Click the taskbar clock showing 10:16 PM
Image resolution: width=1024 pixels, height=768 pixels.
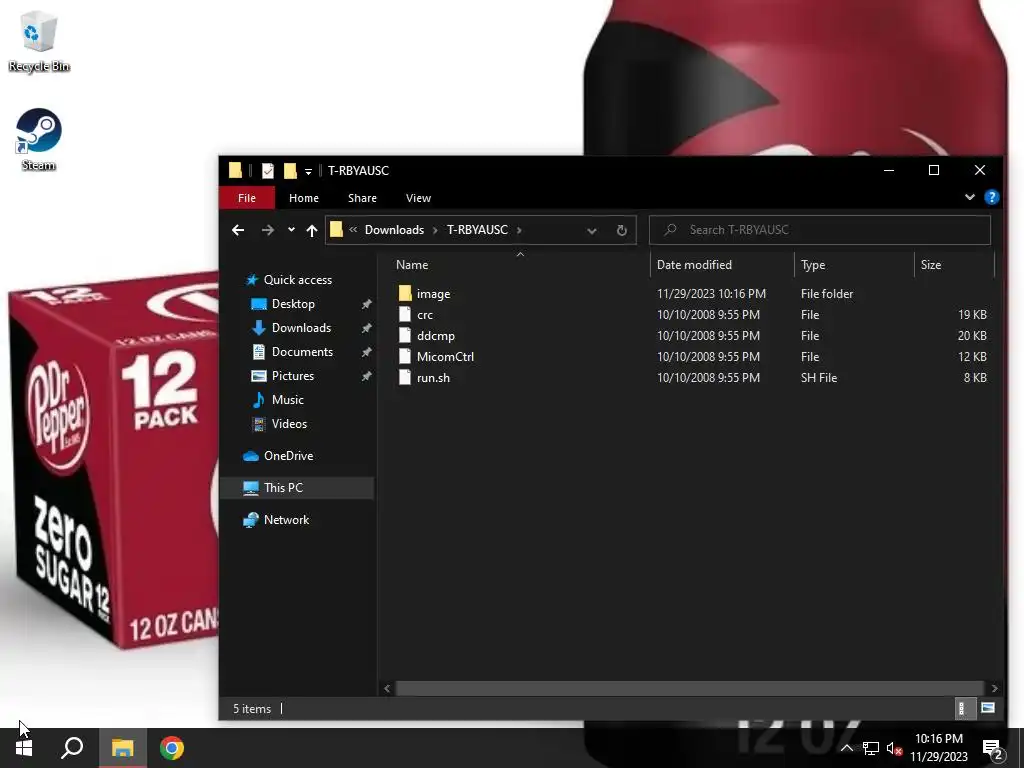(x=939, y=748)
